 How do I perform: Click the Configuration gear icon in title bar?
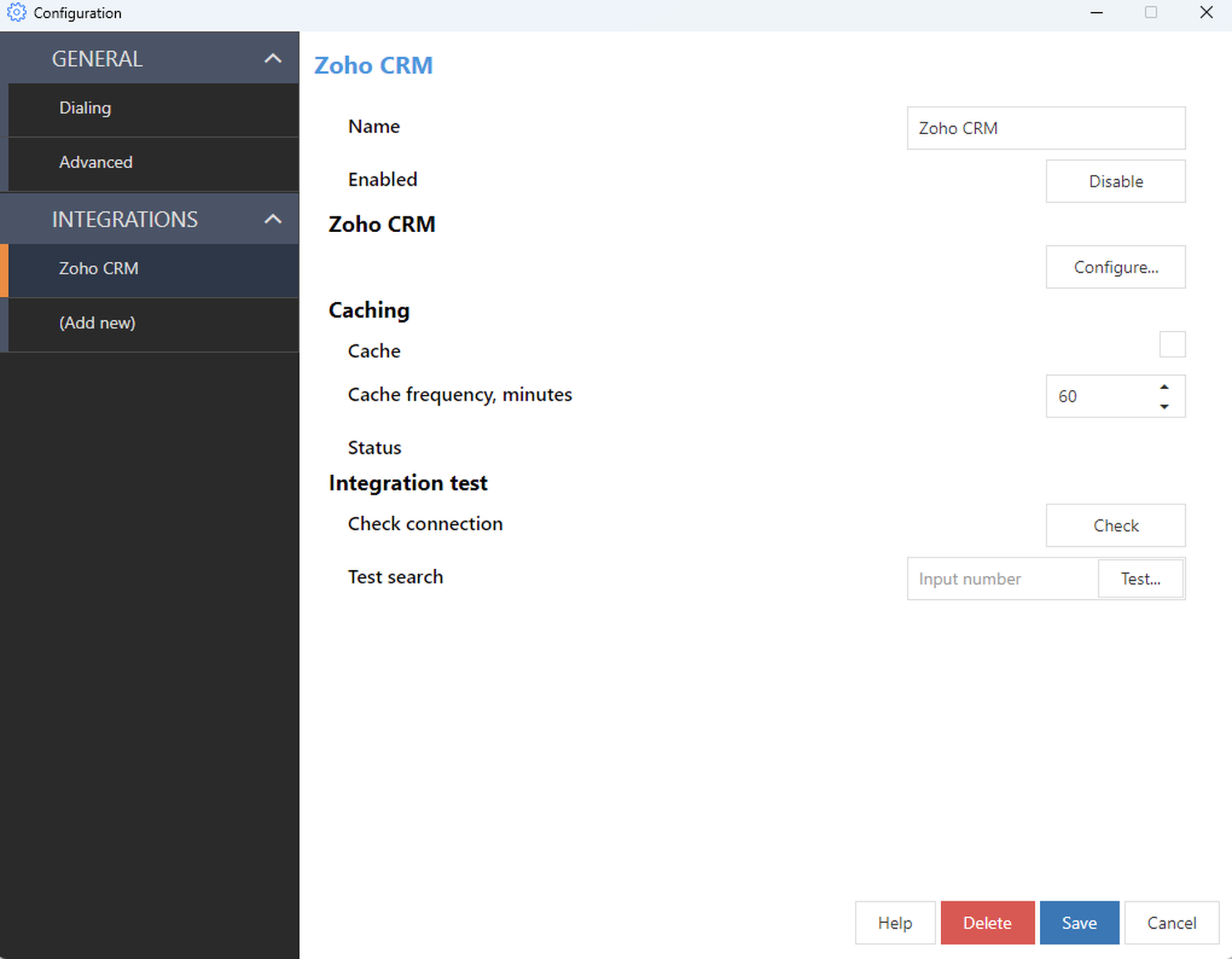click(x=16, y=12)
